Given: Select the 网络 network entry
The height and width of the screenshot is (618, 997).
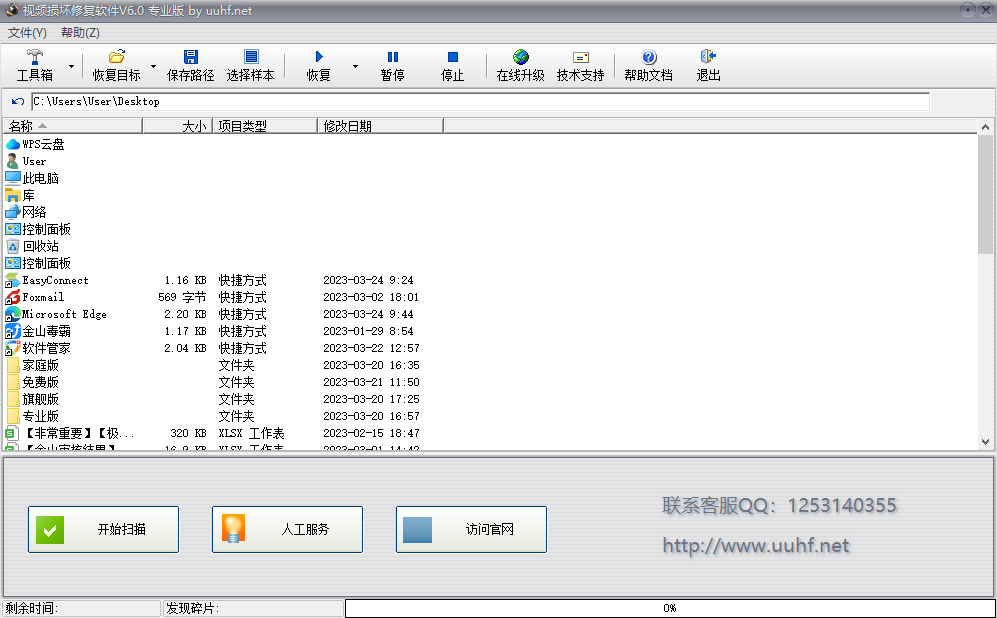Looking at the screenshot, I should [x=26, y=212].
